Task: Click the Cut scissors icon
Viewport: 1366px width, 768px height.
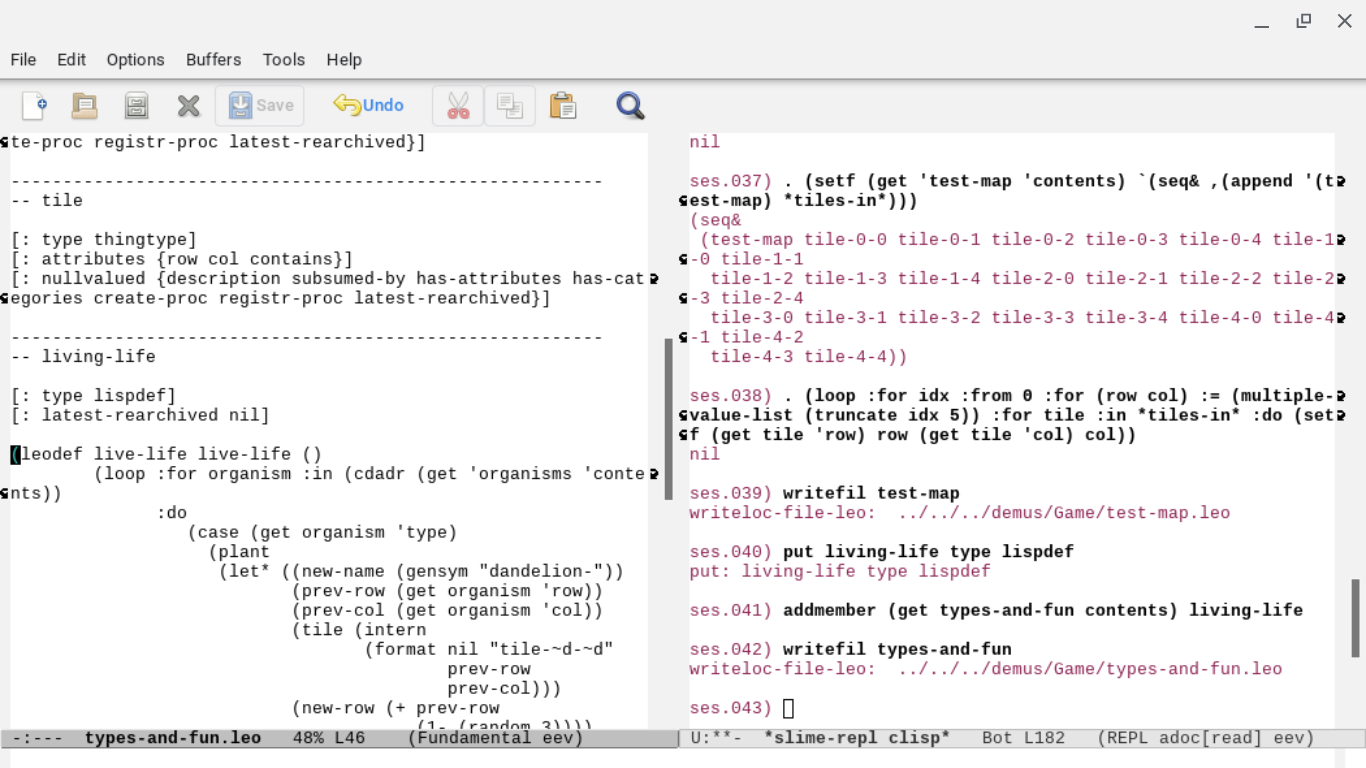Action: point(458,105)
